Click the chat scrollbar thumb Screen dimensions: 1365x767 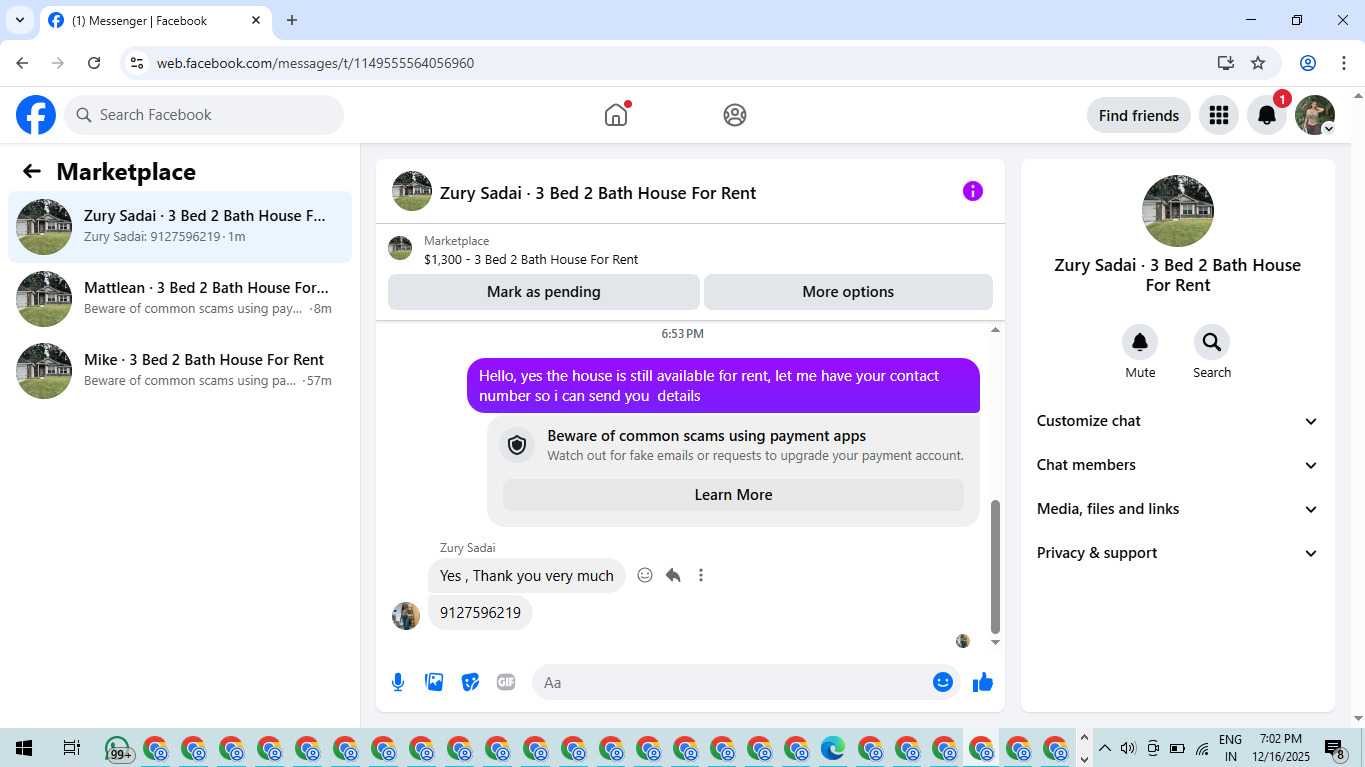point(995,567)
